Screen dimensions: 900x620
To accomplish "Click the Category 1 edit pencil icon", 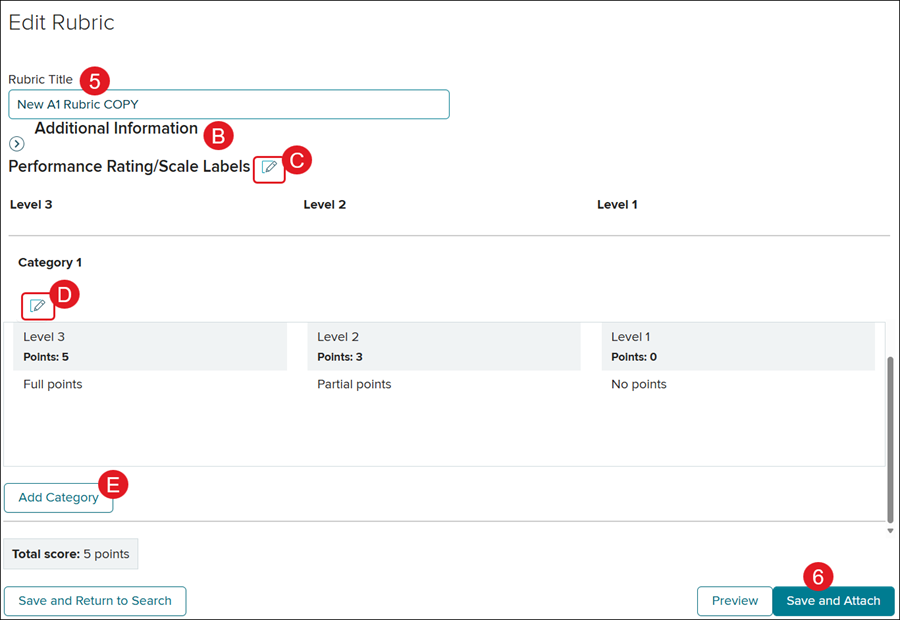I will click(37, 305).
